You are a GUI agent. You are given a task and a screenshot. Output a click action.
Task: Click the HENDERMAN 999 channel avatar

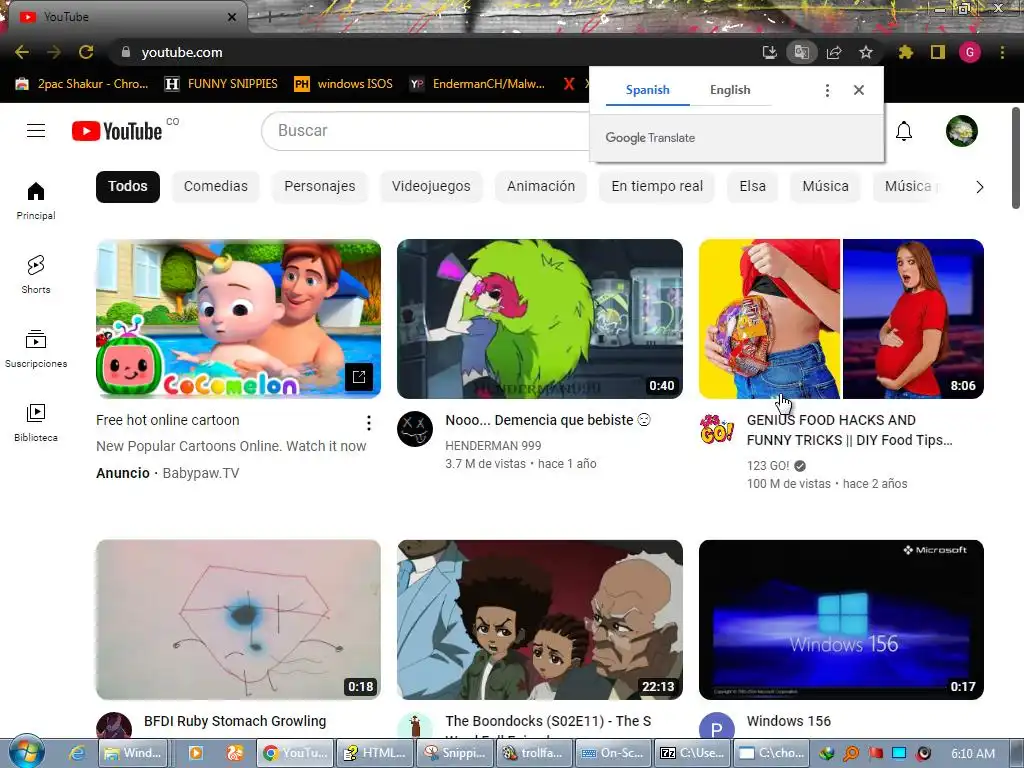415,429
